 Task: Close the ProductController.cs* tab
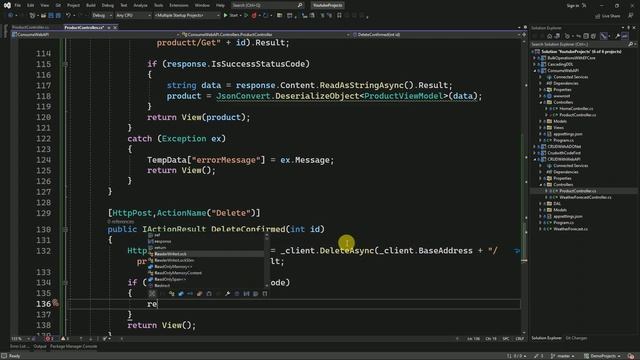(x=115, y=27)
